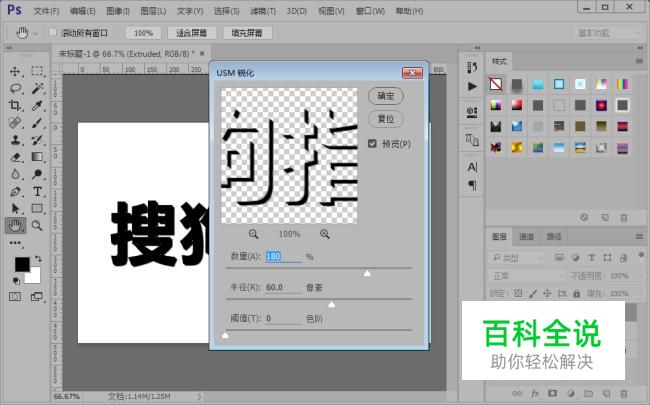The height and width of the screenshot is (405, 650).
Task: Select the Eyedropper tool
Action: coord(37,105)
